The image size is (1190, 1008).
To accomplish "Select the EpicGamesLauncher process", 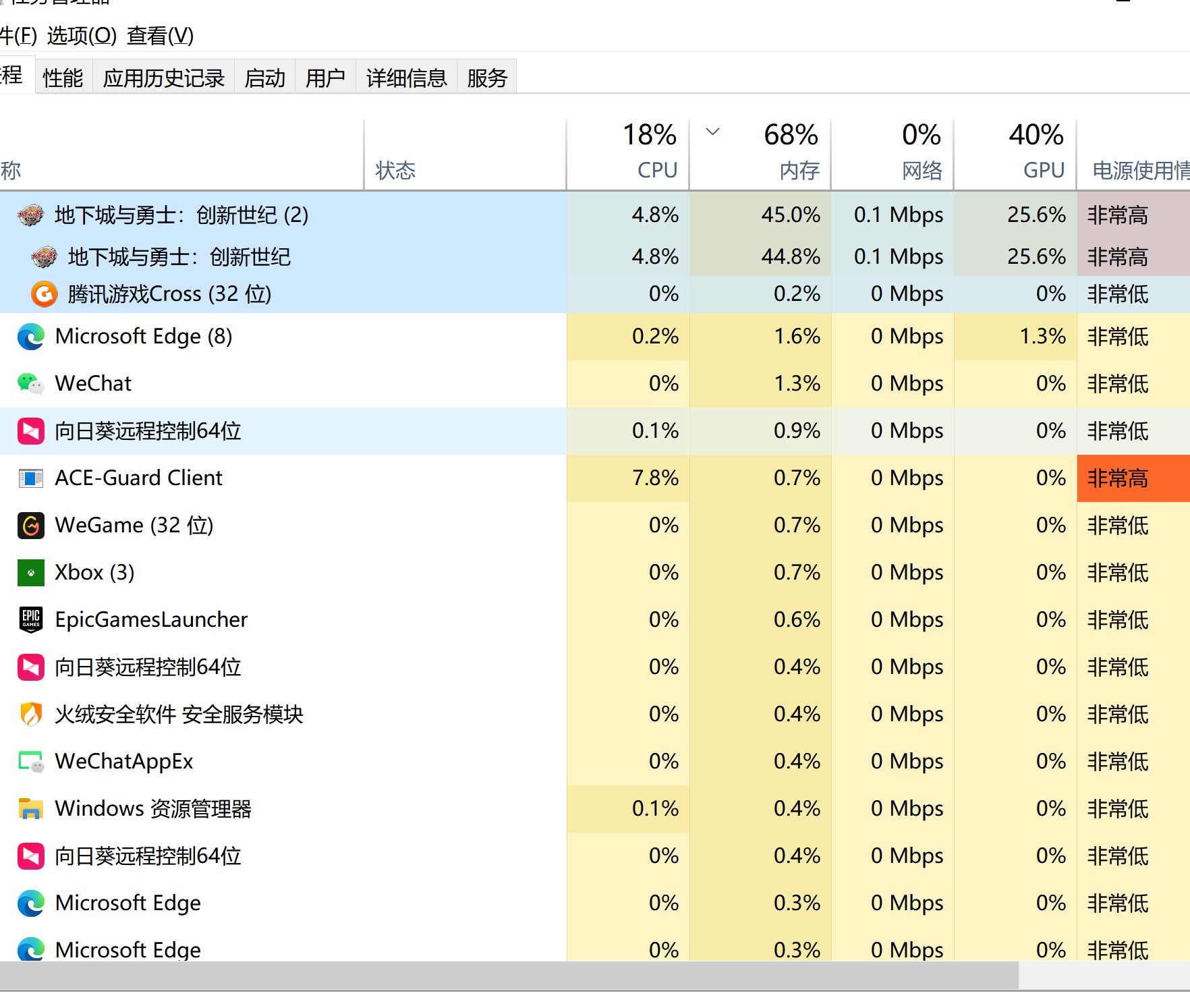I will [595, 619].
